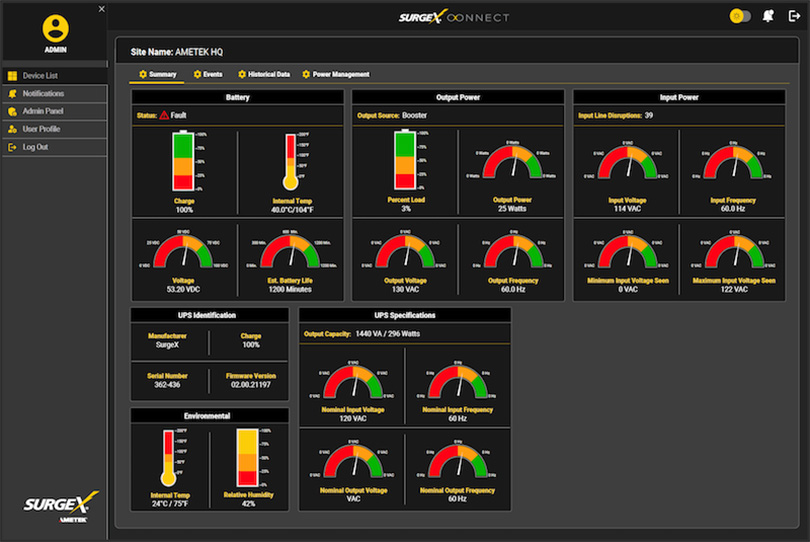Click the battery Fault warning icon
The image size is (810, 542).
[165, 116]
